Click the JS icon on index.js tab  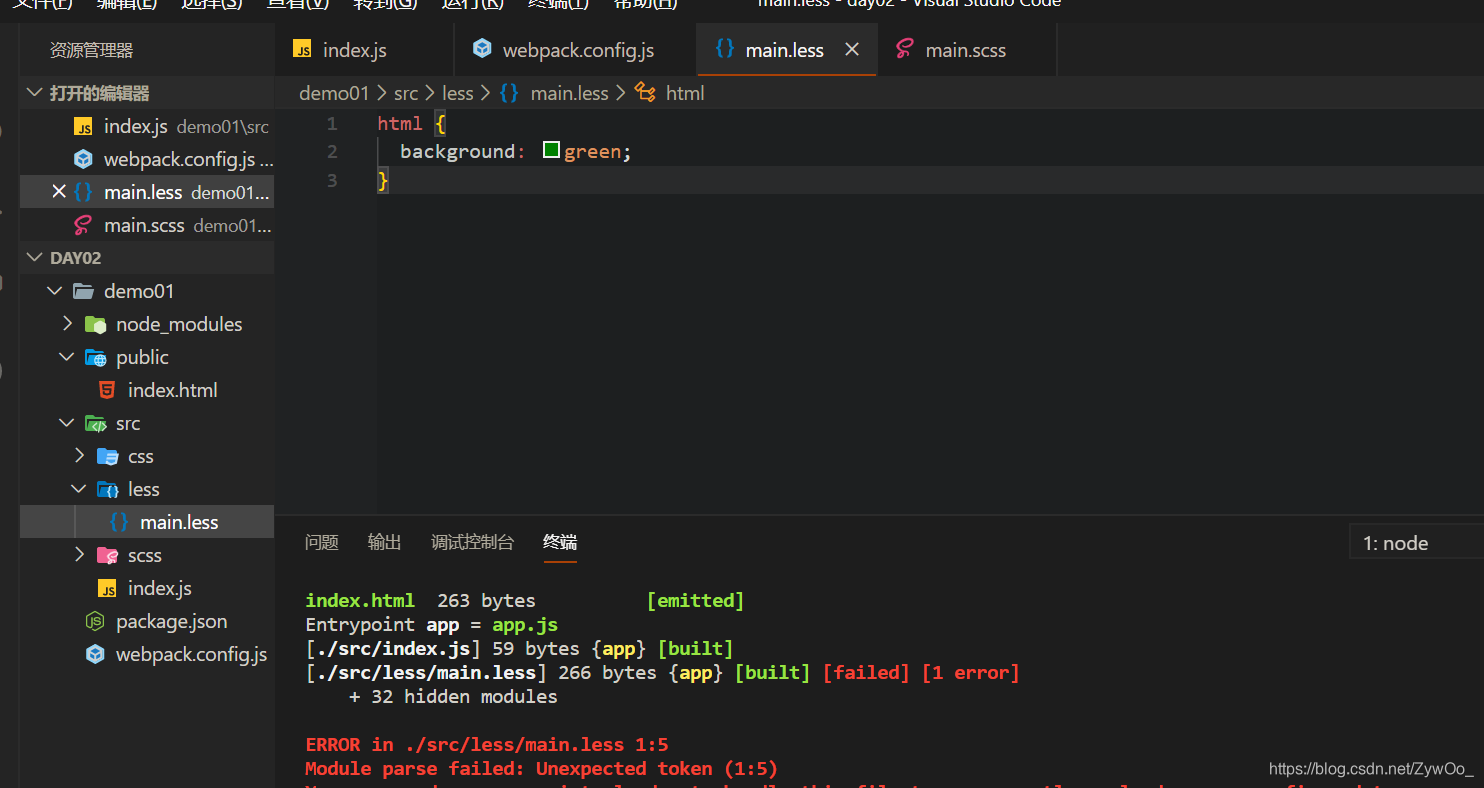302,49
